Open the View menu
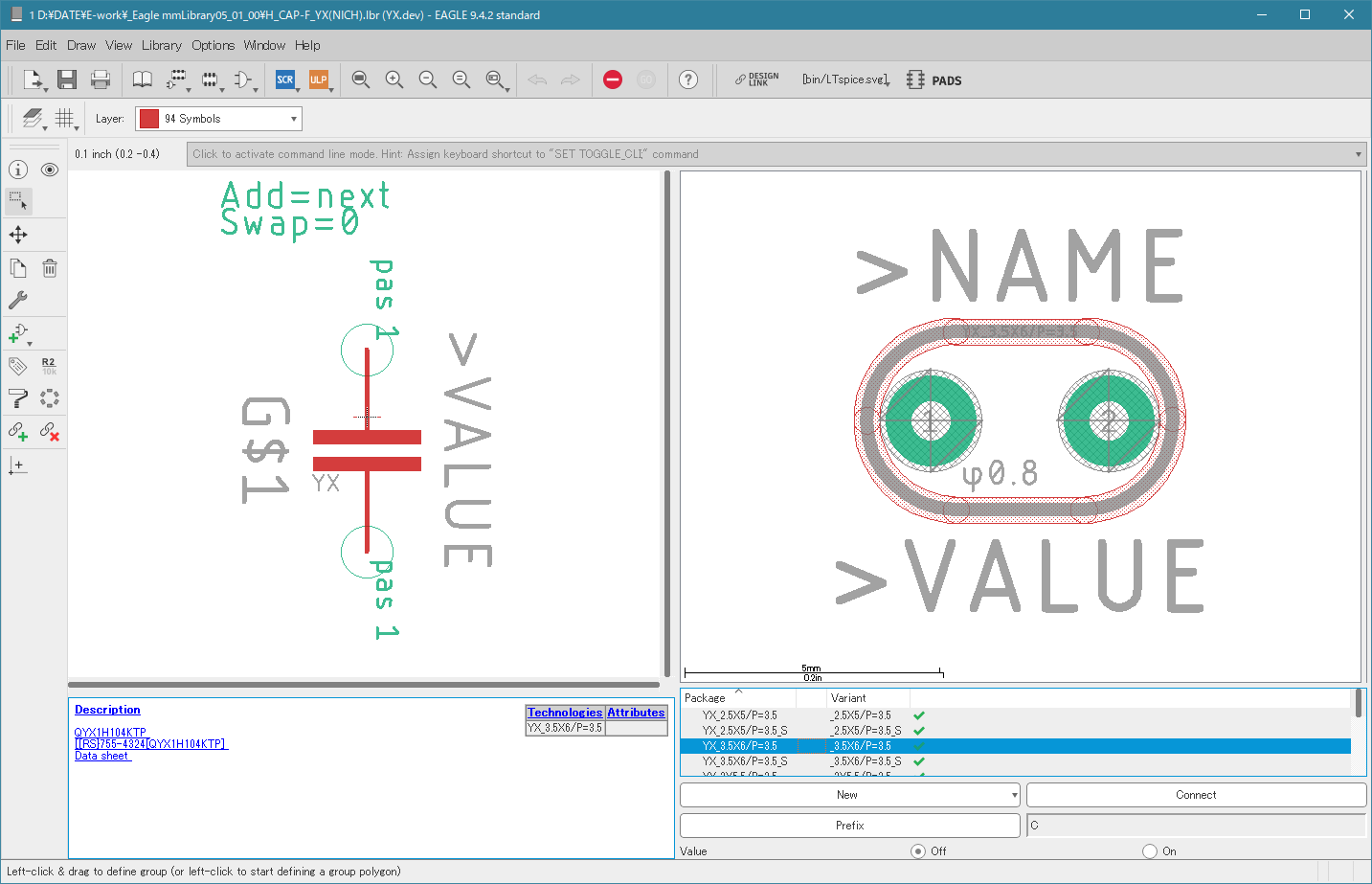Screen dimensions: 1372x884 point(119,45)
